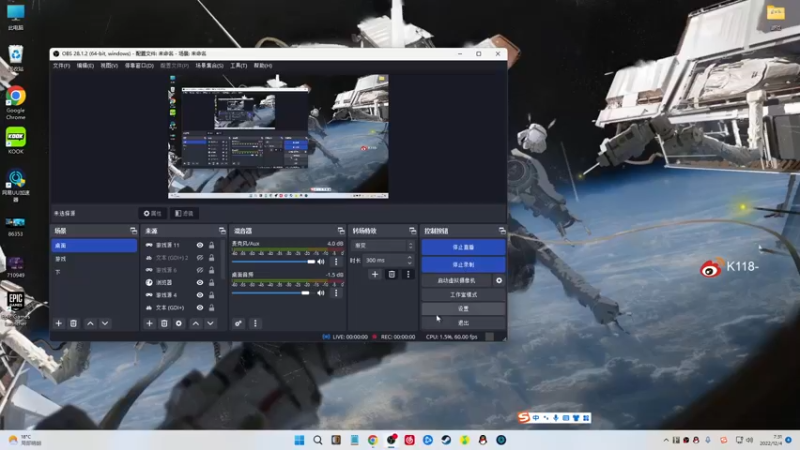Select the 桌面 scene in list
The width and height of the screenshot is (800, 450).
point(94,245)
